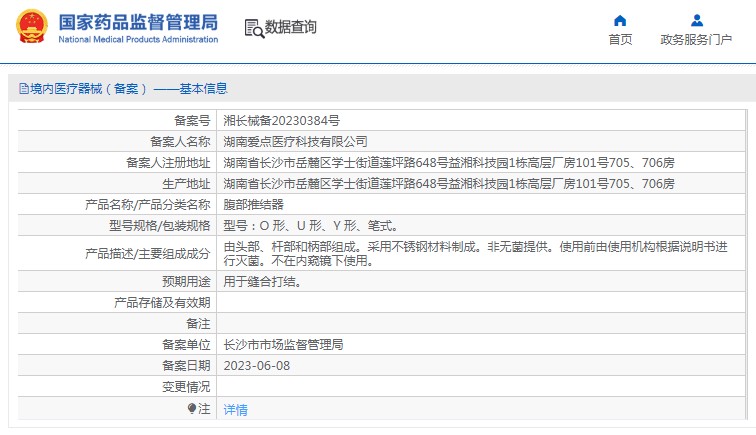This screenshot has width=756, height=435.
Task: Go to 首页 home page
Action: [620, 40]
